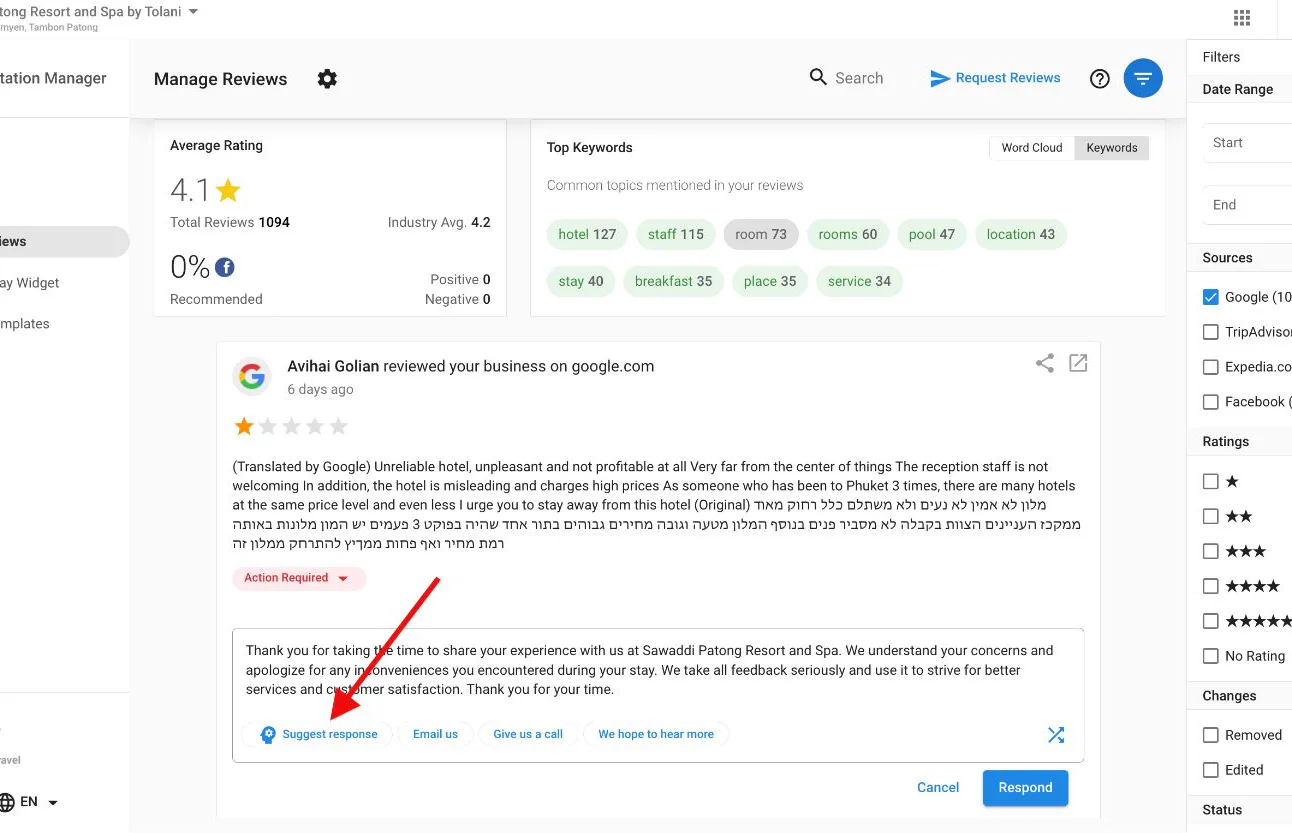Select the service 34 keyword chip

coord(860,282)
